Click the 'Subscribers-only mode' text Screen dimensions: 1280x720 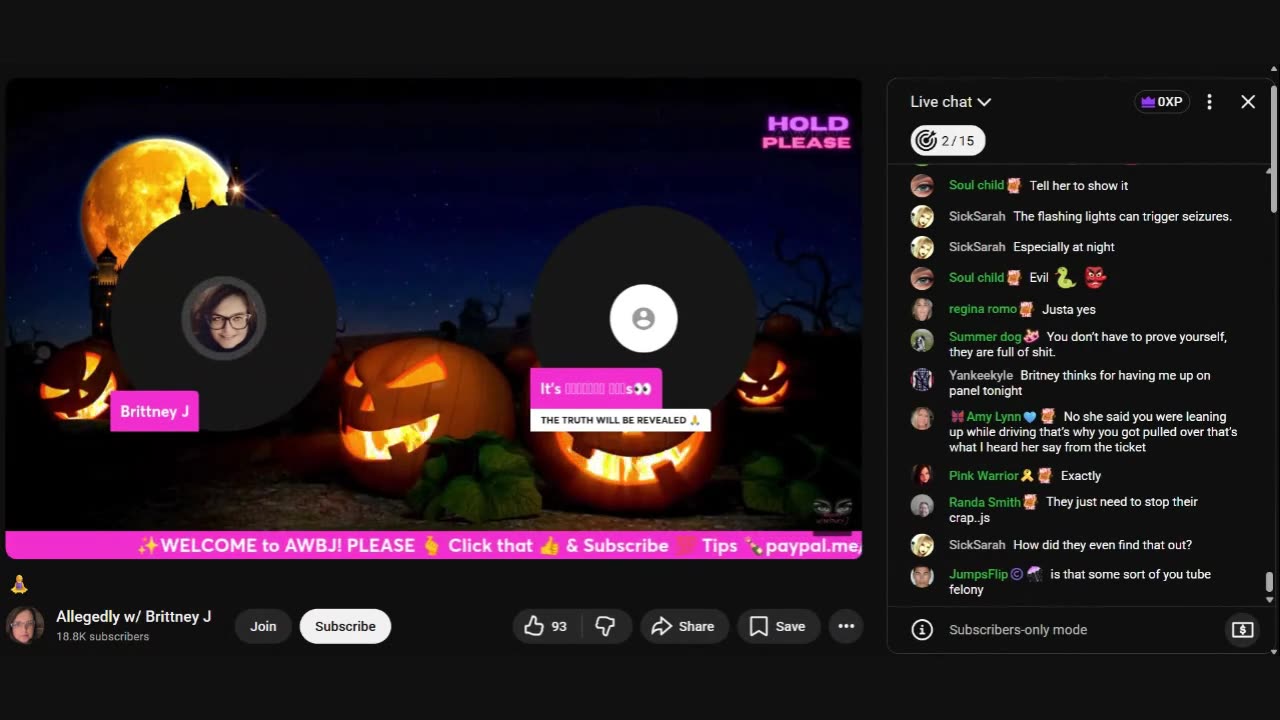click(1018, 630)
